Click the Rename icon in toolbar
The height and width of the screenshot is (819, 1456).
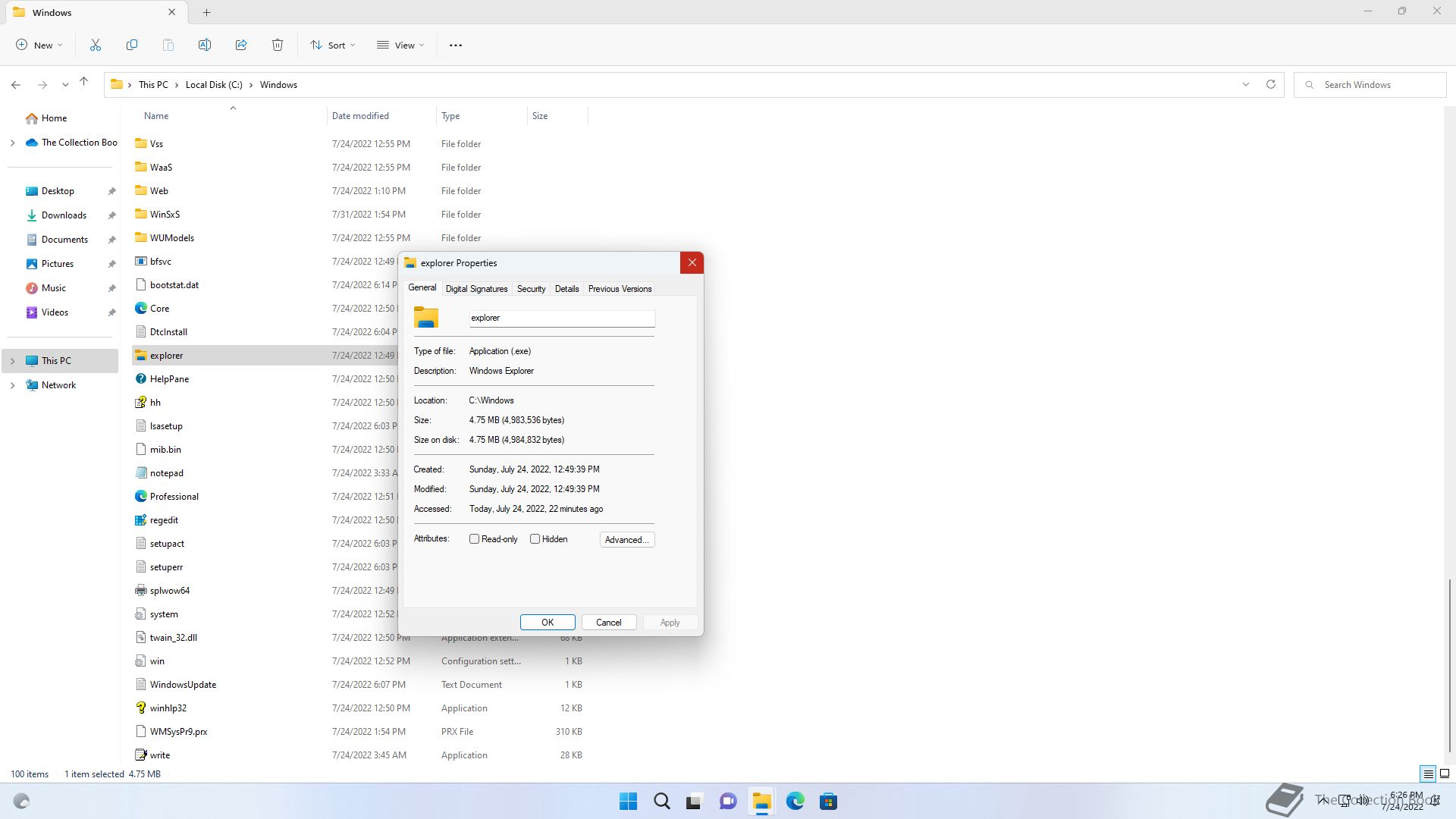205,45
